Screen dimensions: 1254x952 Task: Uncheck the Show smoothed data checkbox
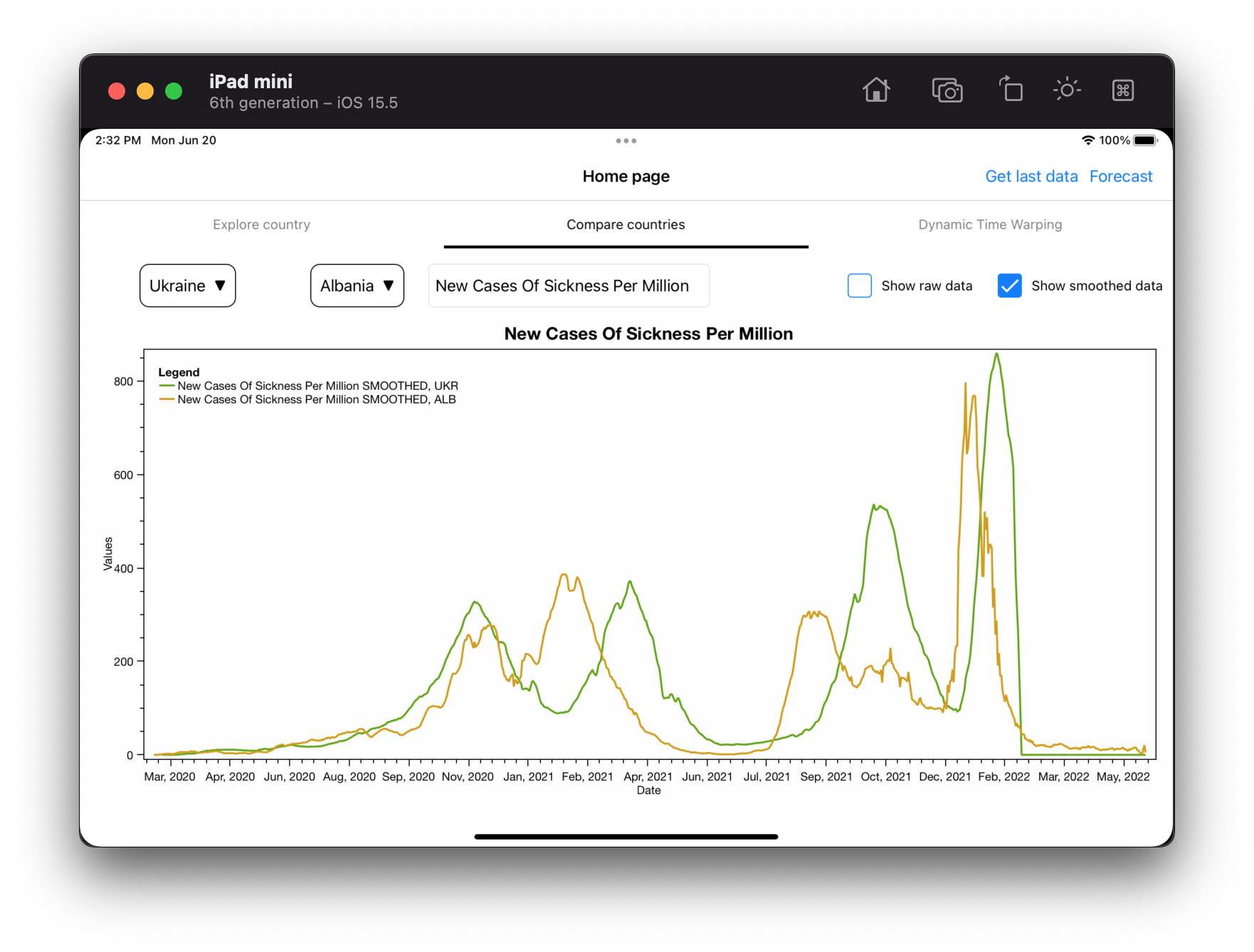pos(1010,285)
